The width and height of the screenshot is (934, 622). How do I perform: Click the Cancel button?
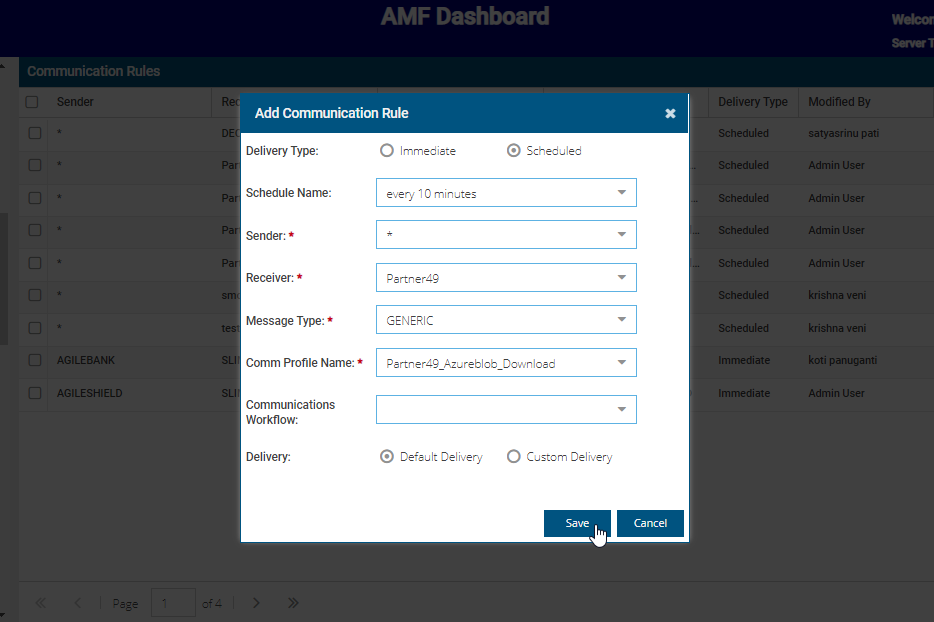(x=650, y=523)
